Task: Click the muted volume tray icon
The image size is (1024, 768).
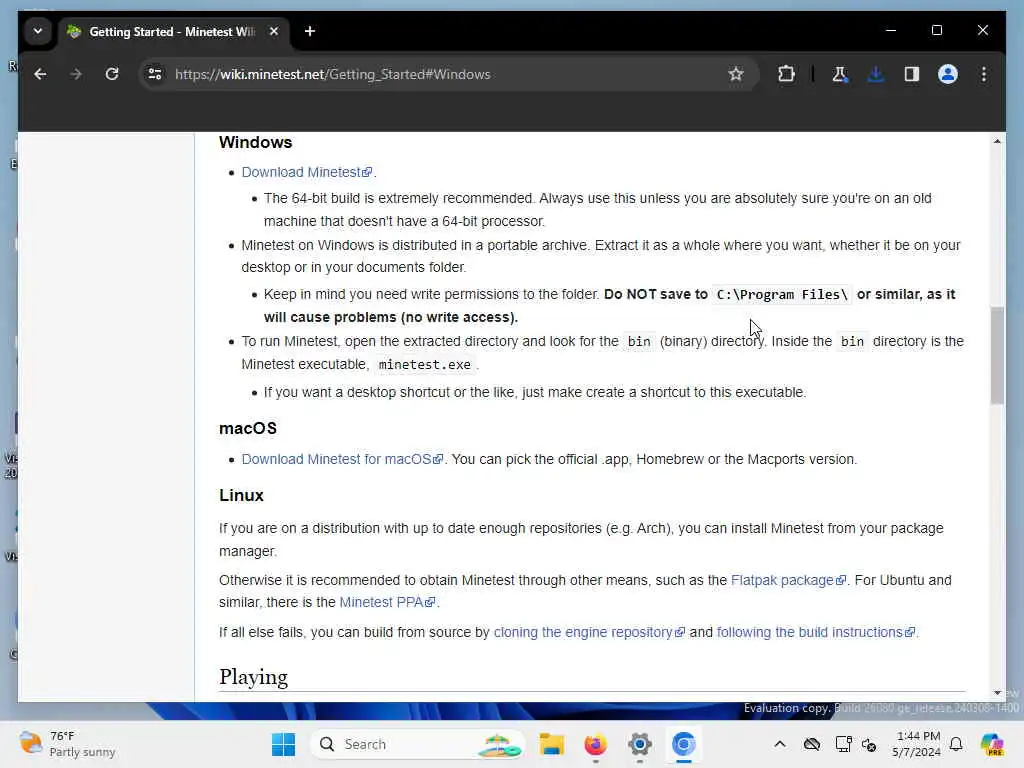Action: point(869,744)
